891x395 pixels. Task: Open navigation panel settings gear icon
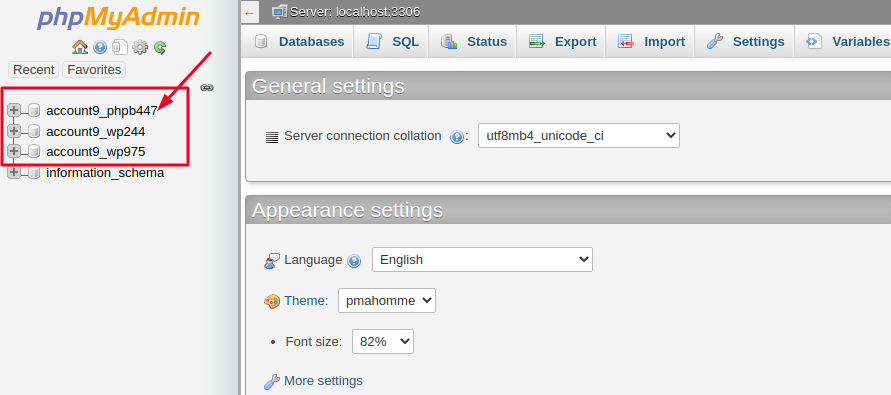(140, 47)
